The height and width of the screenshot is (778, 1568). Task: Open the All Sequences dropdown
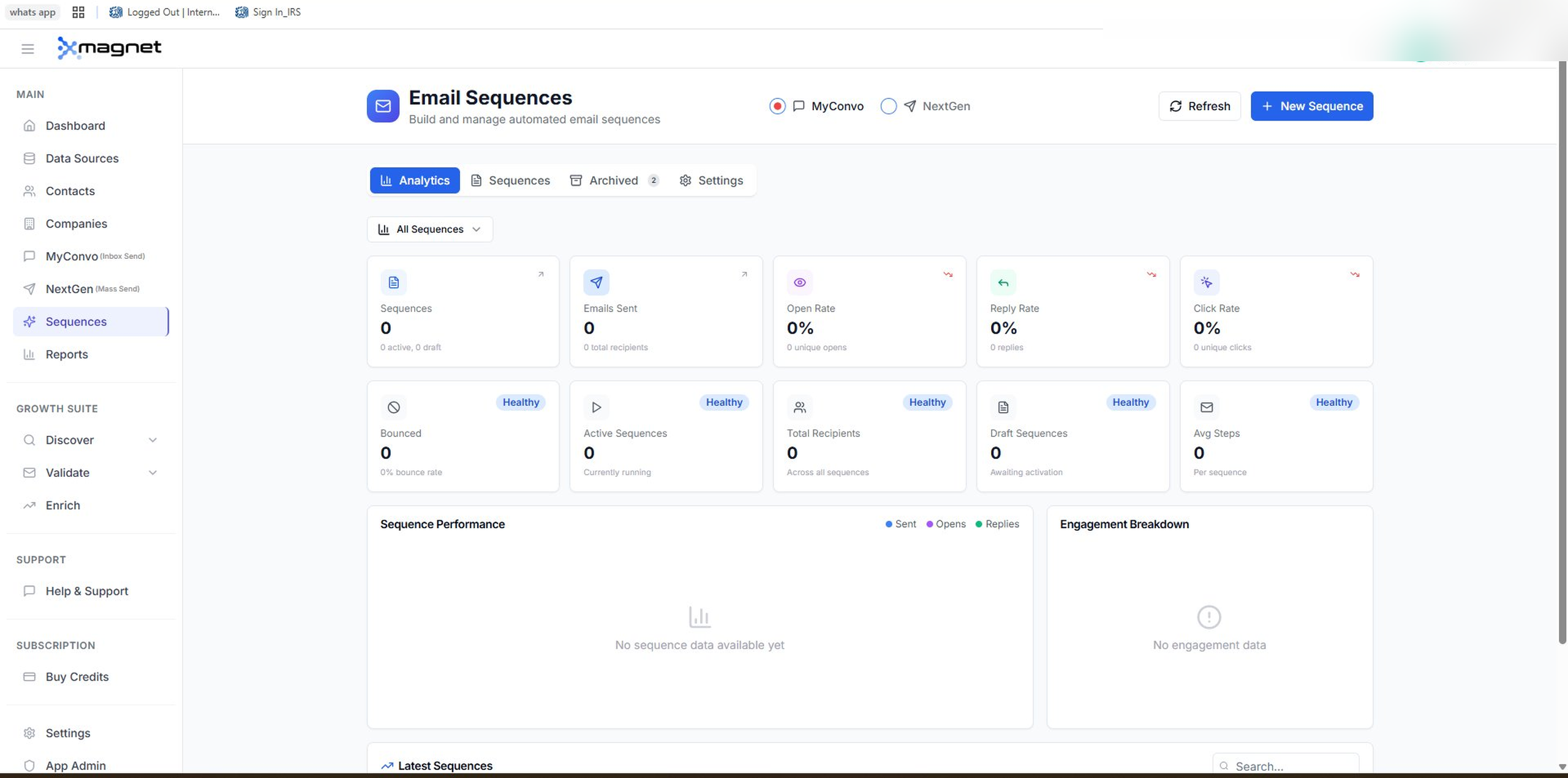(x=429, y=229)
